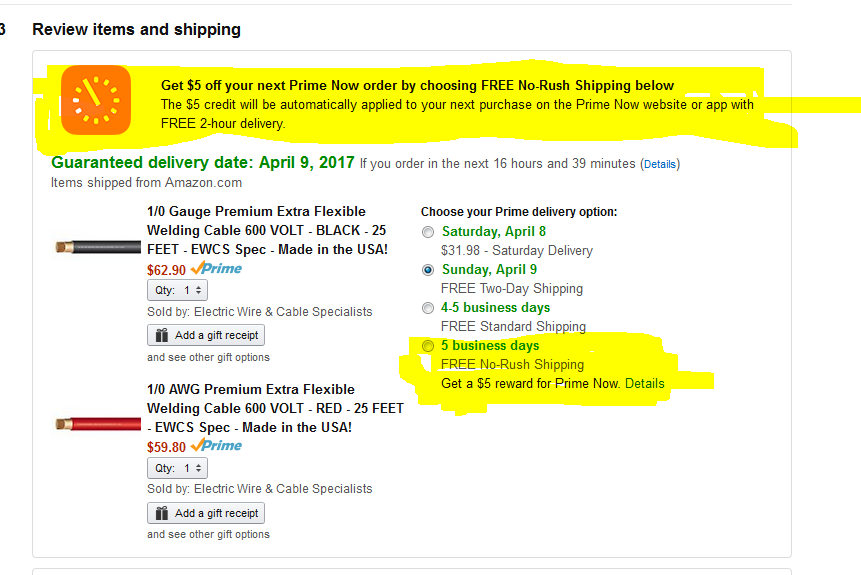Viewport: 861px width, 575px height.
Task: Click the Prime logo beside $59.80
Action: [216, 446]
